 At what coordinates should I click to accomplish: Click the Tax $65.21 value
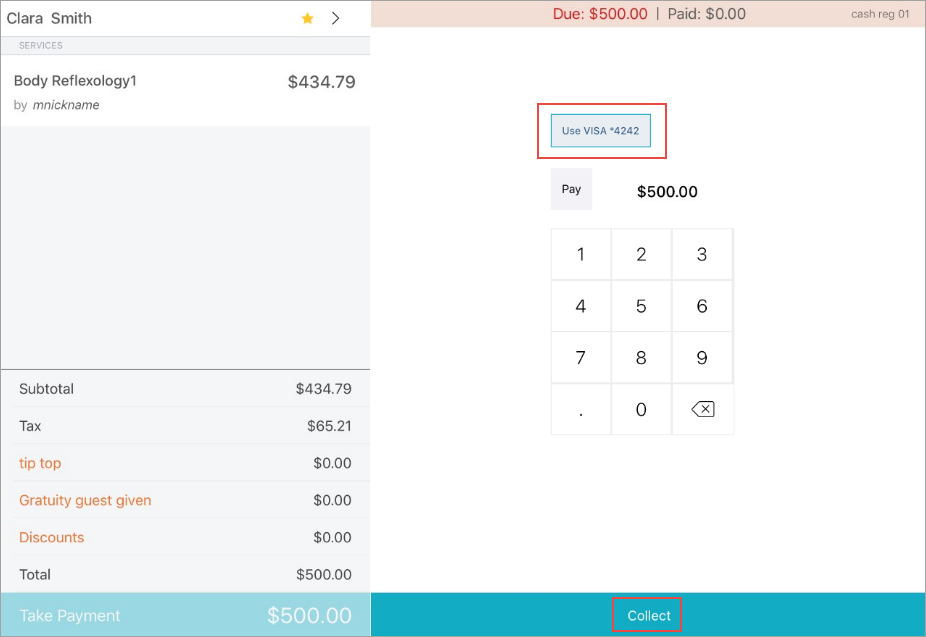point(329,426)
